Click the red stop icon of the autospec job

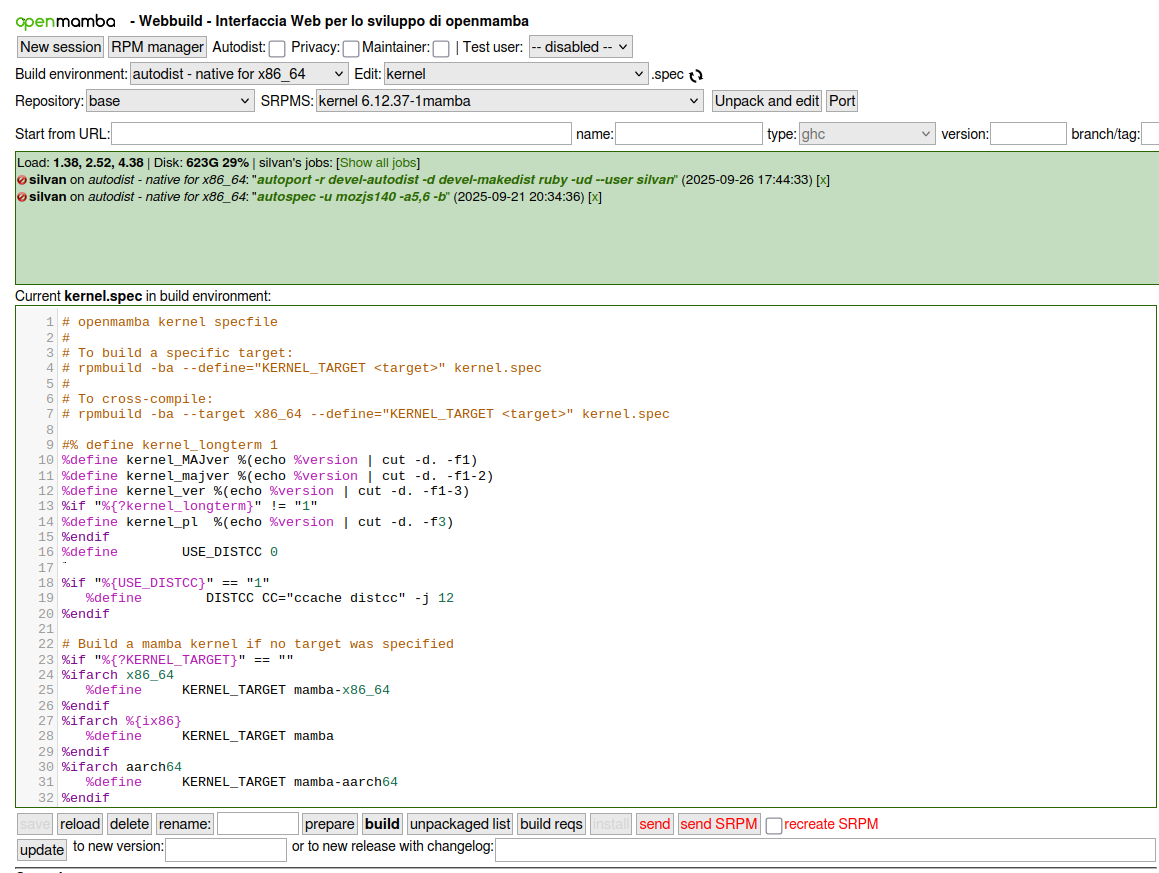click(x=22, y=197)
